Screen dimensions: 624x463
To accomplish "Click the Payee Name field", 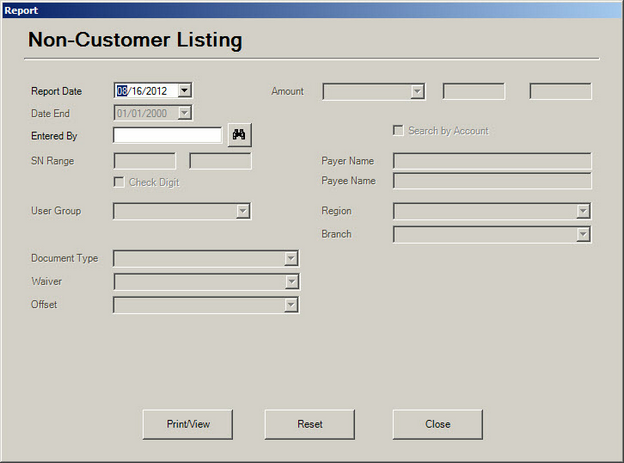I will click(492, 181).
